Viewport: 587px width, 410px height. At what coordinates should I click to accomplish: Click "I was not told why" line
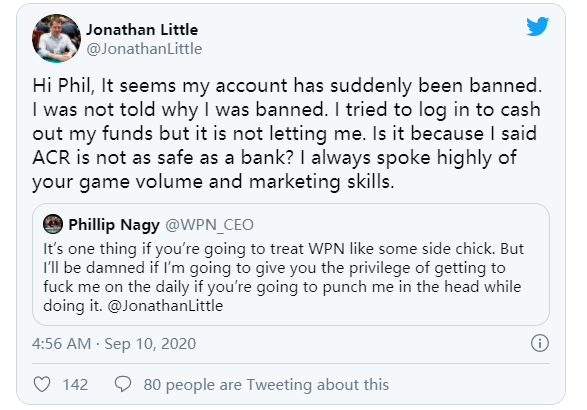pyautogui.click(x=286, y=110)
